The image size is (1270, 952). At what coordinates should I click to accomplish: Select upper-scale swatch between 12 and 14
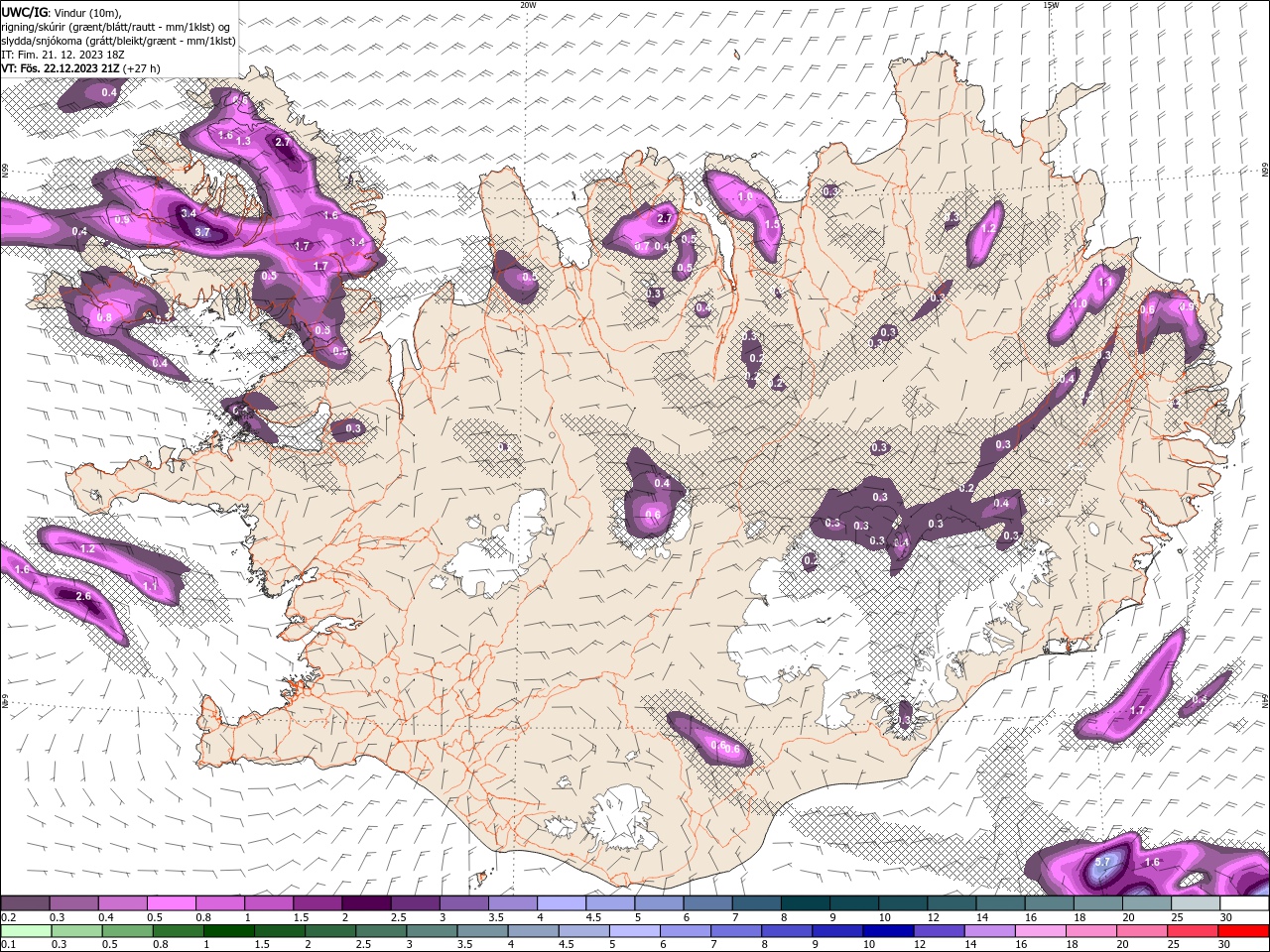click(952, 903)
